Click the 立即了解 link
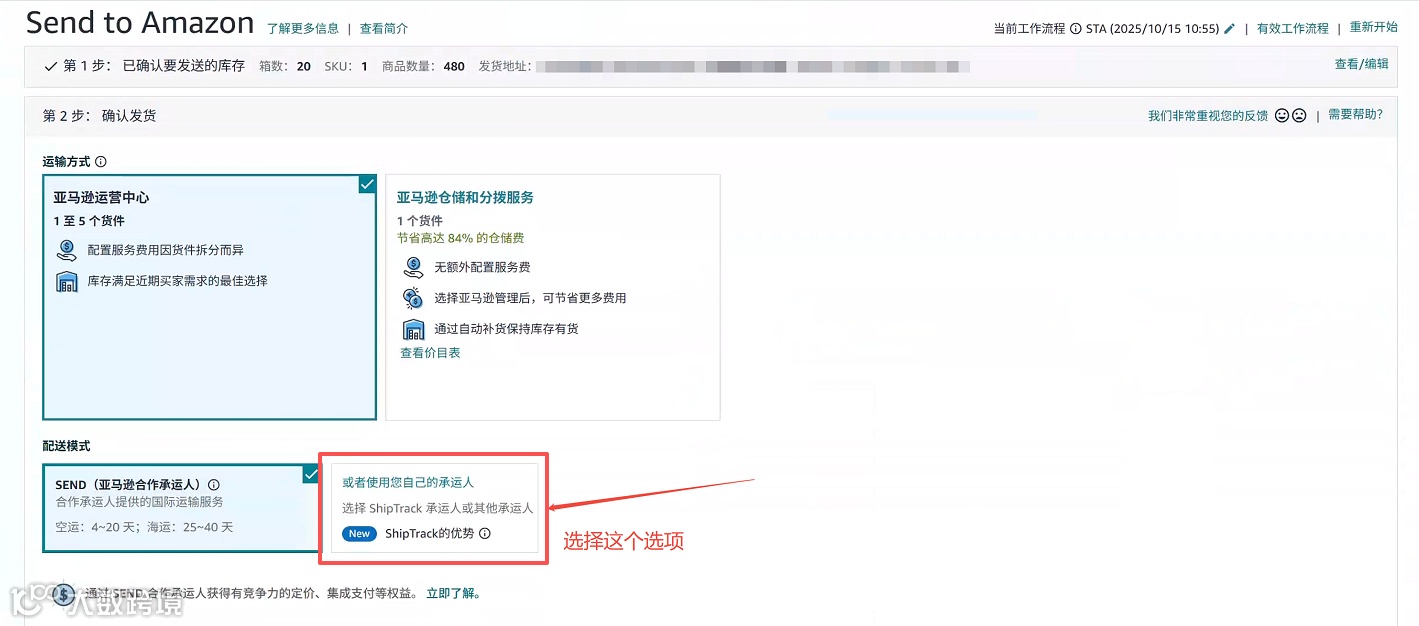This screenshot has height=626, width=1419. (x=453, y=593)
